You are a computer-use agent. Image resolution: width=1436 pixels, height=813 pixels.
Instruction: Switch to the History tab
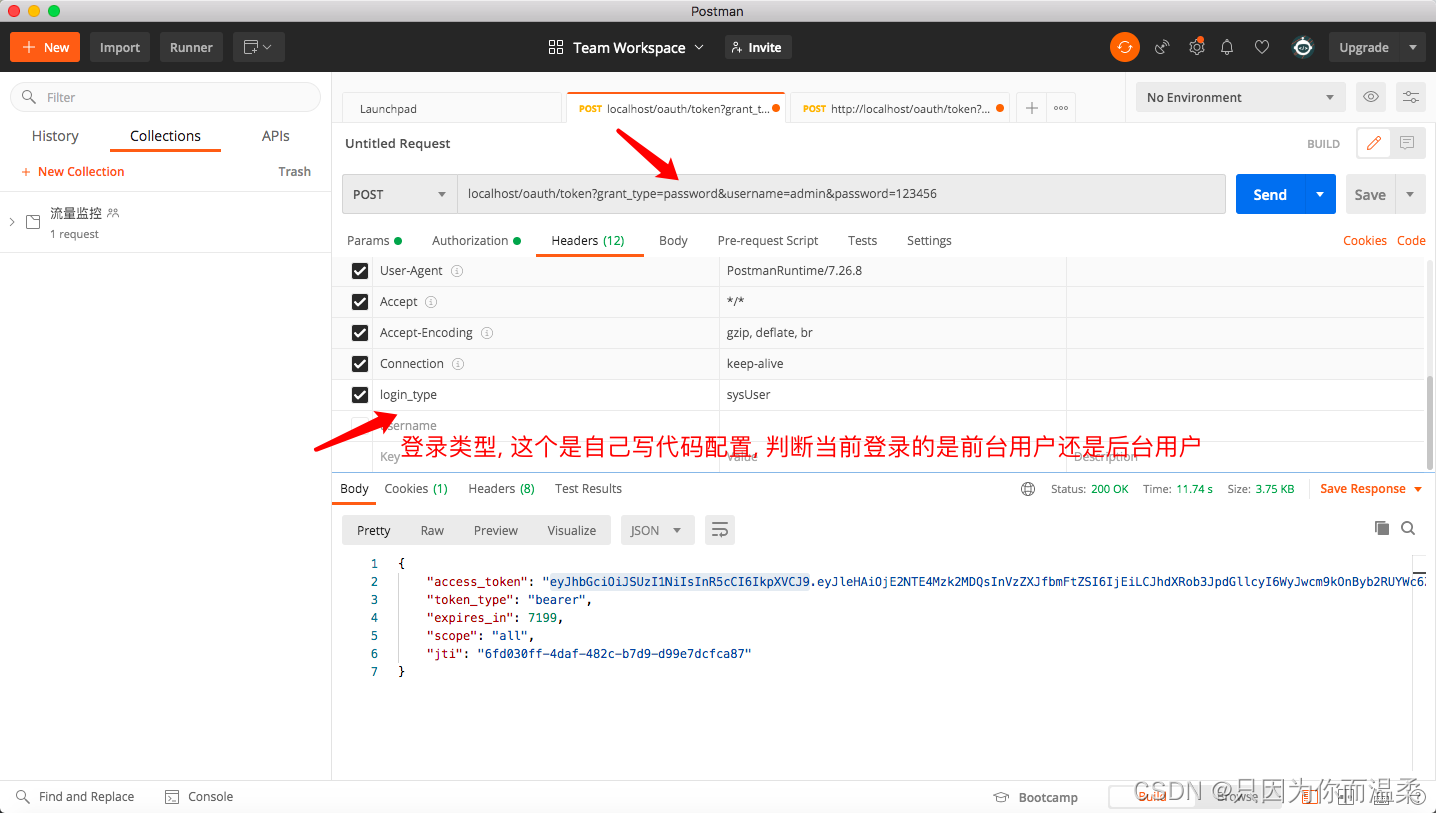click(55, 136)
